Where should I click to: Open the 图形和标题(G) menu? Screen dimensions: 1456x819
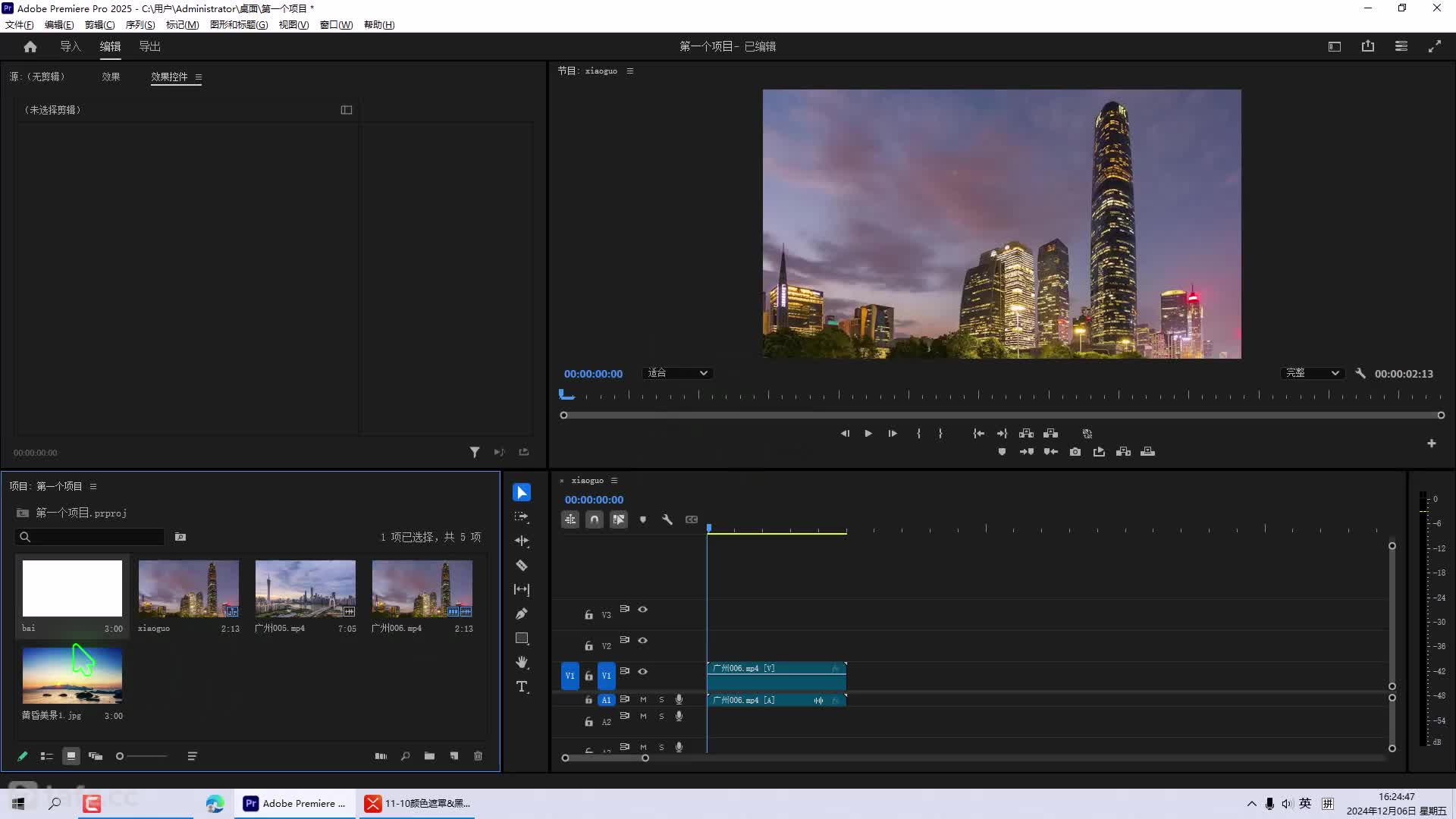click(239, 25)
